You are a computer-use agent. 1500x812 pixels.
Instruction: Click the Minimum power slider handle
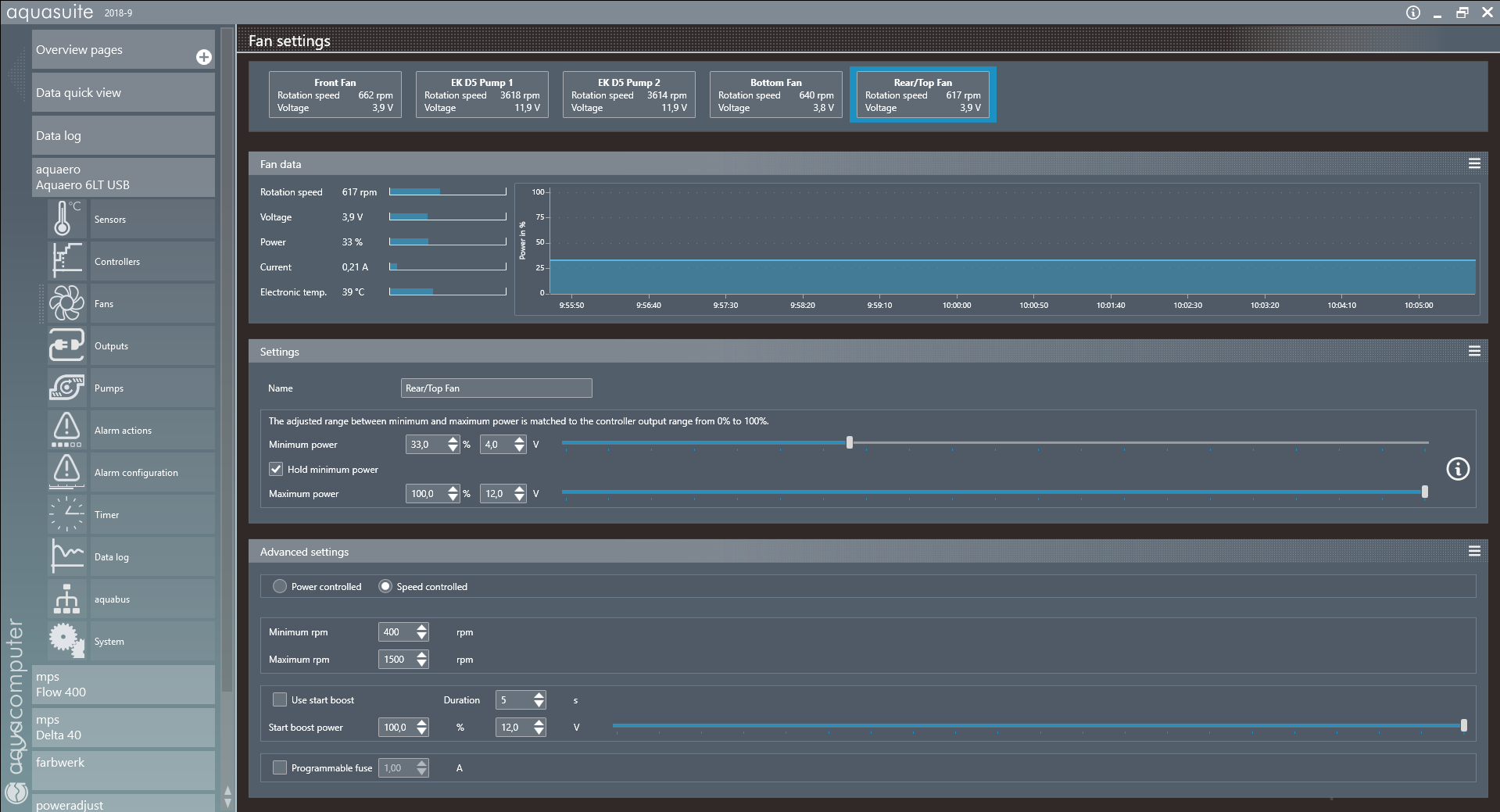pos(850,442)
